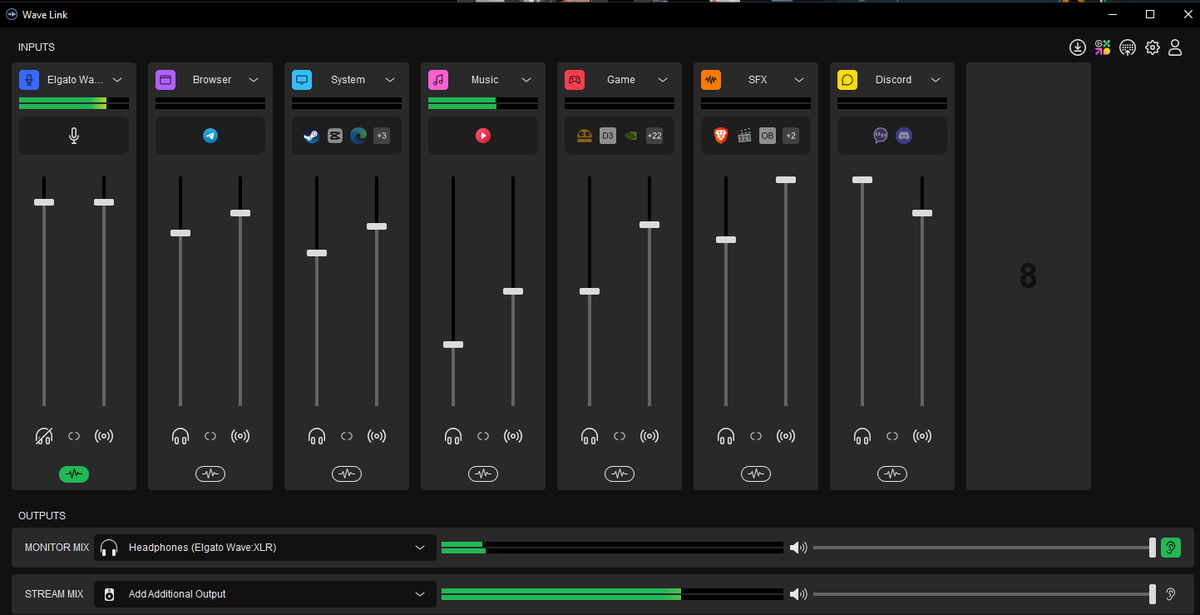Mute the Stream Mix speaker icon

tap(798, 594)
